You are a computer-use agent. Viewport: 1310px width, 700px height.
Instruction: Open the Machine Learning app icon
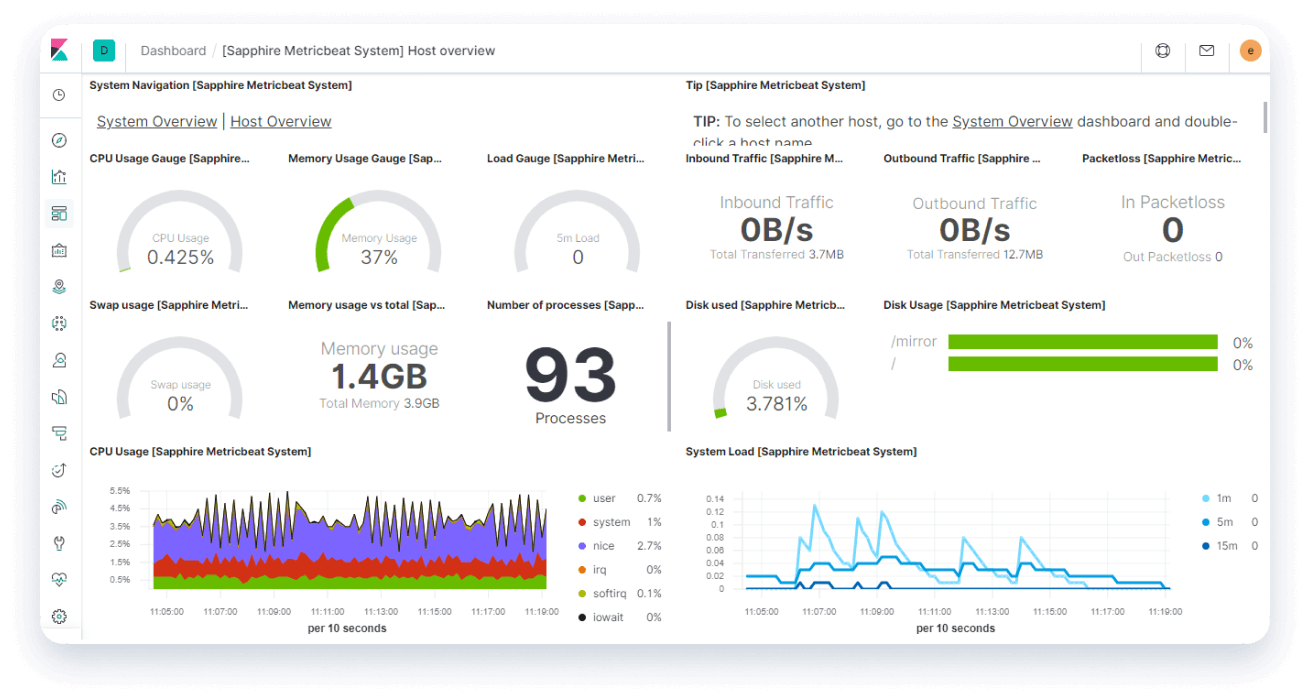point(59,323)
